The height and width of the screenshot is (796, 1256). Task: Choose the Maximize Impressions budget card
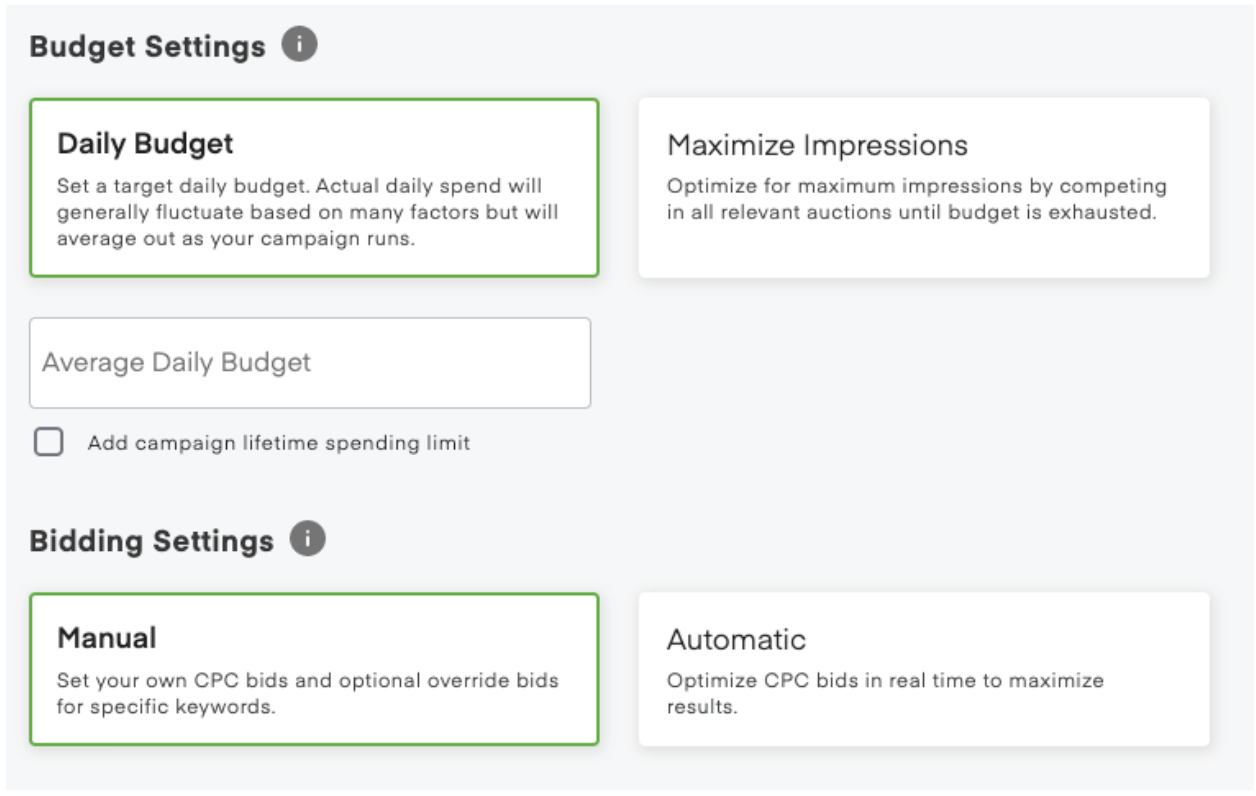(x=923, y=187)
